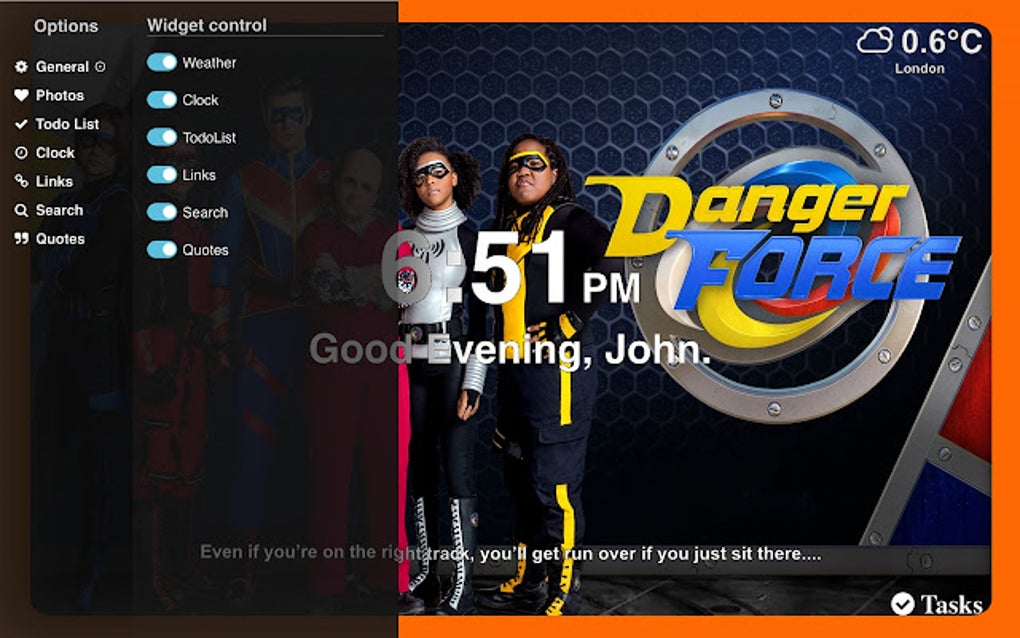Viewport: 1020px width, 638px height.
Task: Click the chain icon beside Links
Action: [21, 181]
